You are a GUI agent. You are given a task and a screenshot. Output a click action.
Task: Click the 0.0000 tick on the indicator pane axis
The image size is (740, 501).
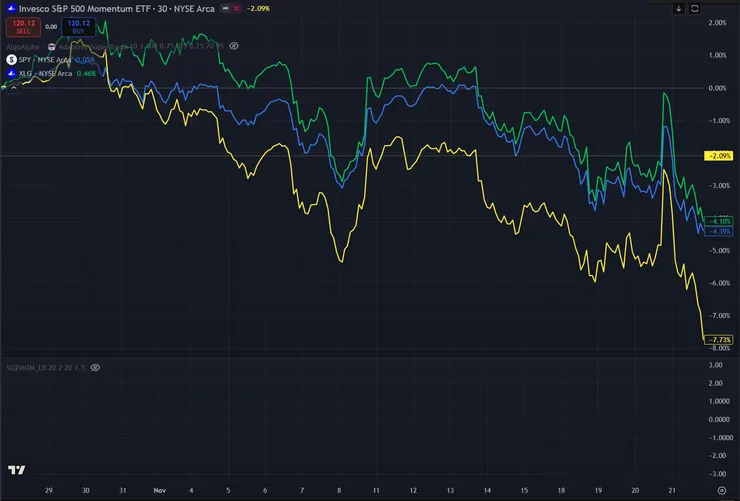point(719,419)
